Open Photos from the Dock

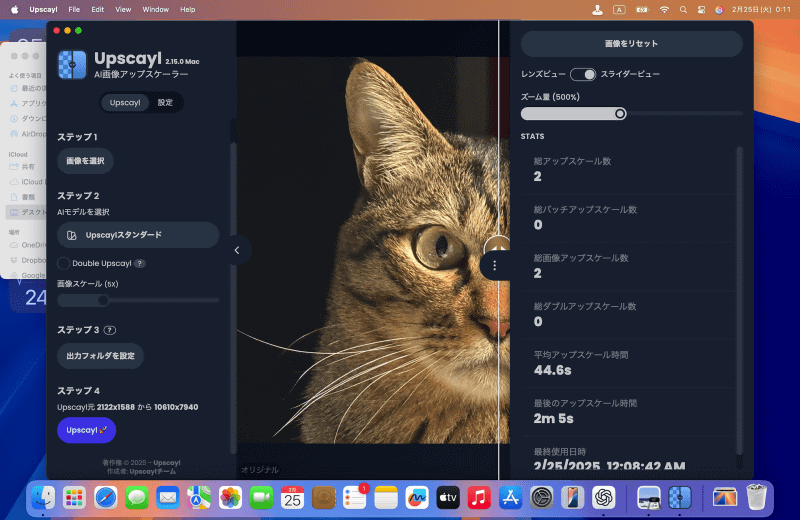(x=230, y=498)
